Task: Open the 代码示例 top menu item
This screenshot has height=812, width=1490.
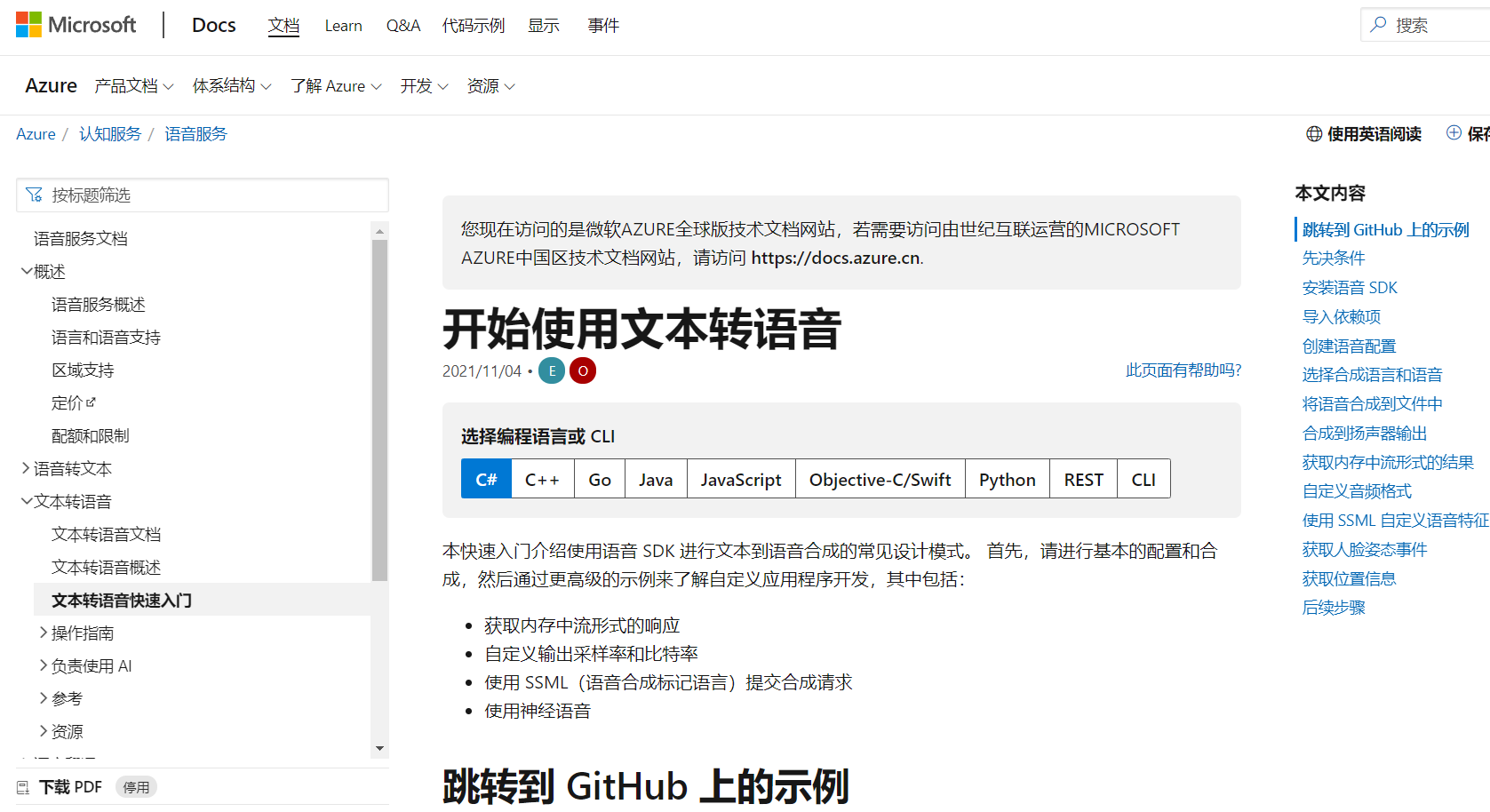Action: point(474,26)
